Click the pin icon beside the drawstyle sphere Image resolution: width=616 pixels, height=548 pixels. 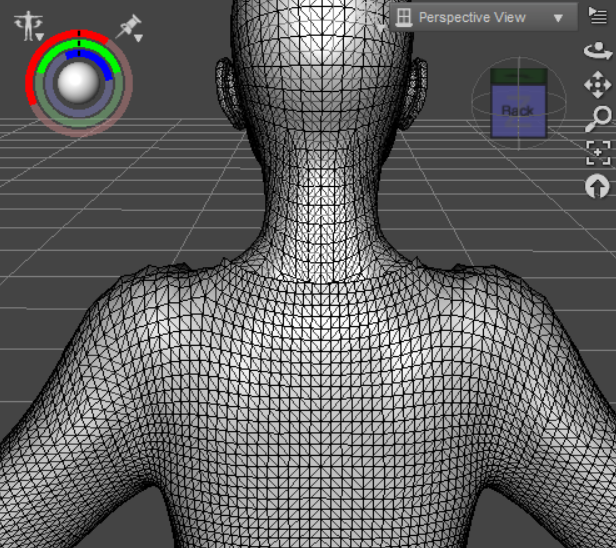[x=129, y=27]
